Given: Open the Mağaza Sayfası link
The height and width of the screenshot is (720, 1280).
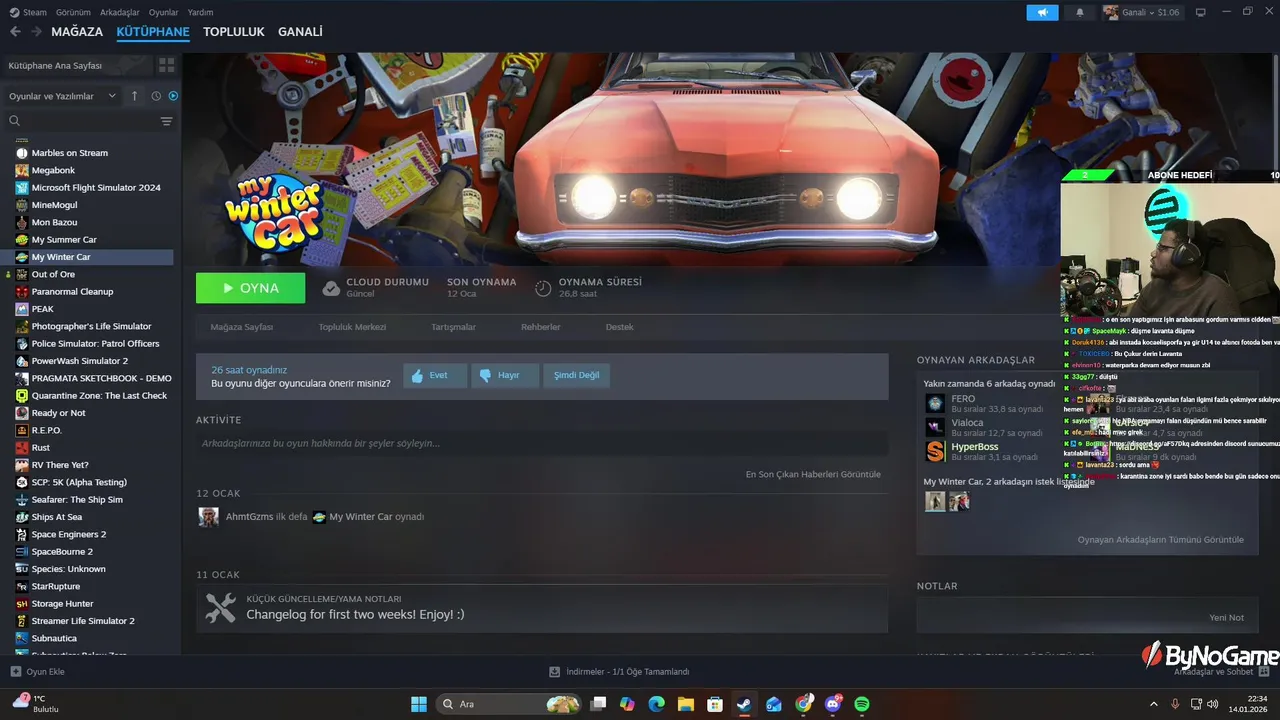Looking at the screenshot, I should tap(242, 327).
